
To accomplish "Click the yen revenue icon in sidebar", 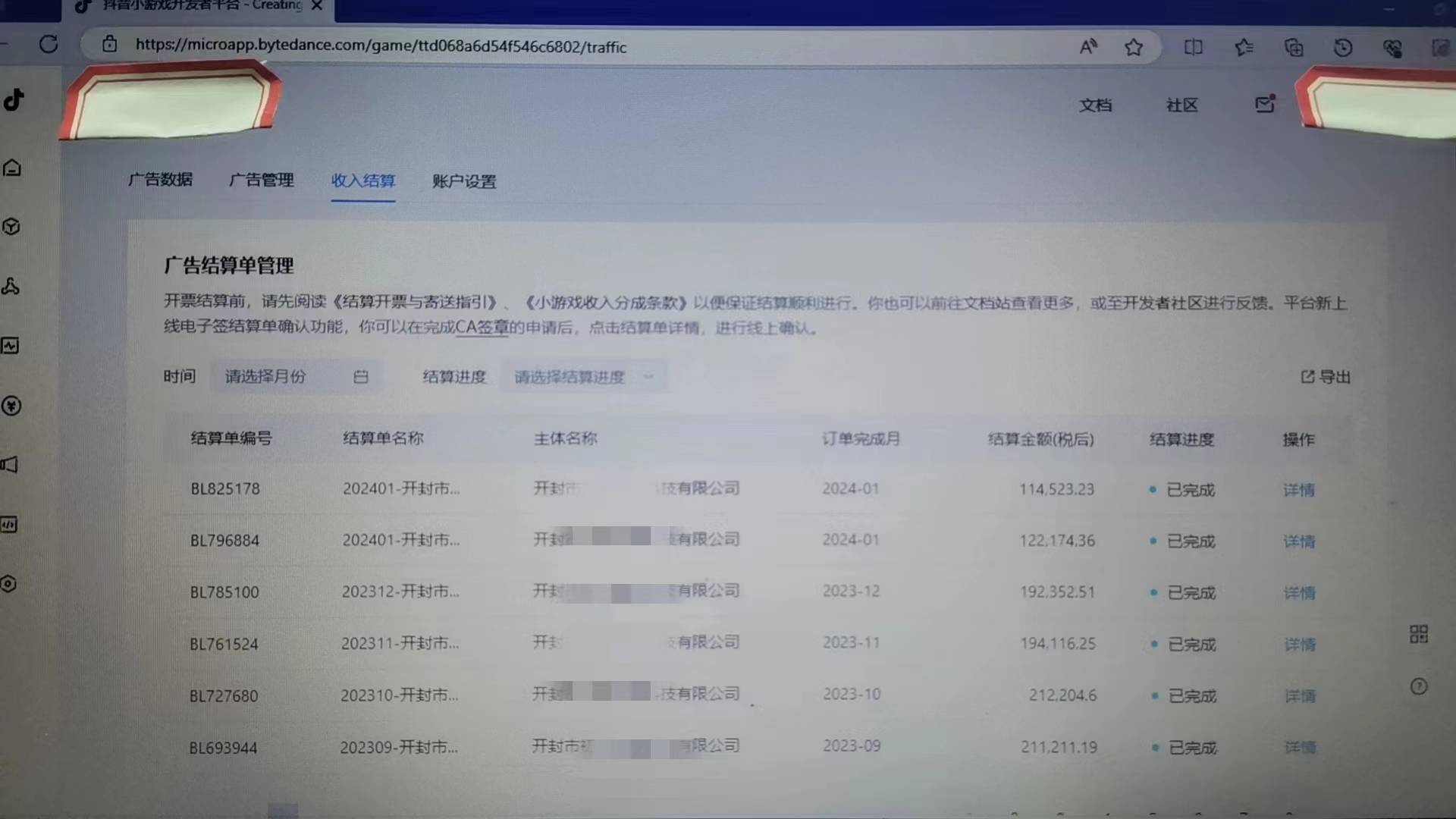I will coord(11,406).
